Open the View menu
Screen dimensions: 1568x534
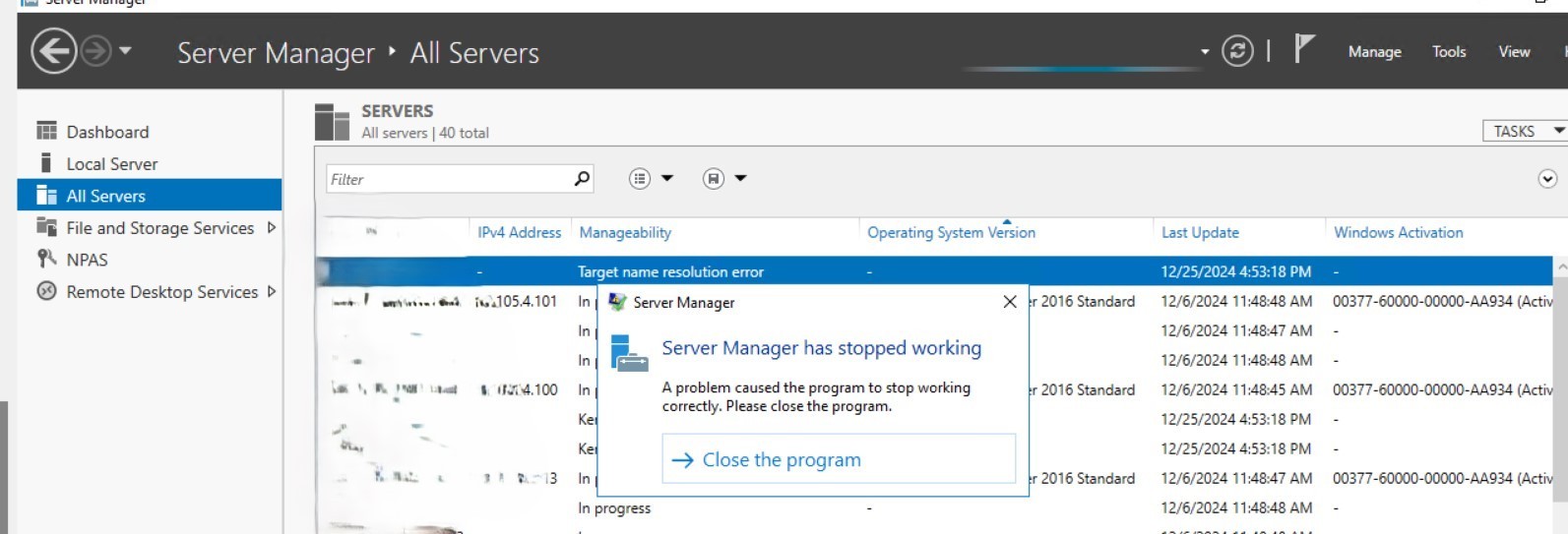click(x=1514, y=52)
